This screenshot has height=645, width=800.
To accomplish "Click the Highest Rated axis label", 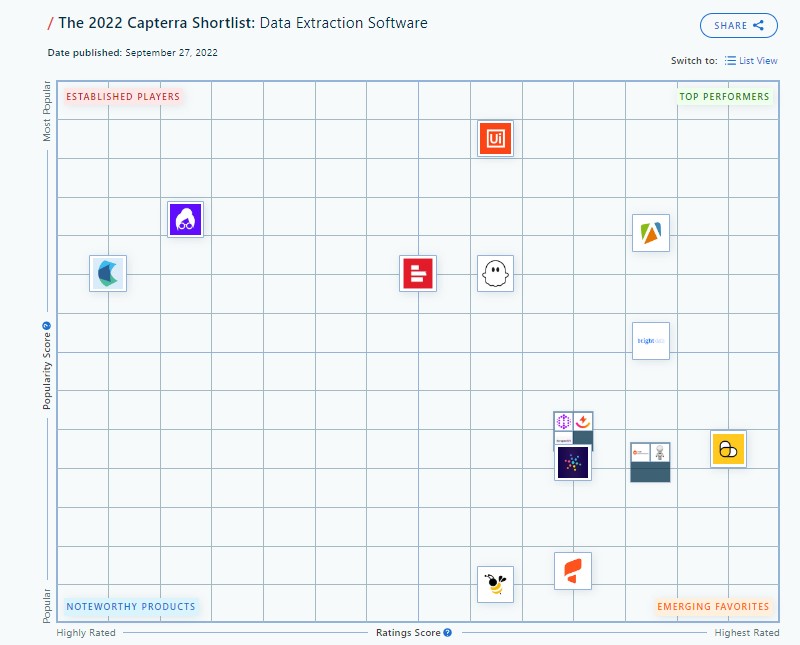I will pyautogui.click(x=747, y=633).
